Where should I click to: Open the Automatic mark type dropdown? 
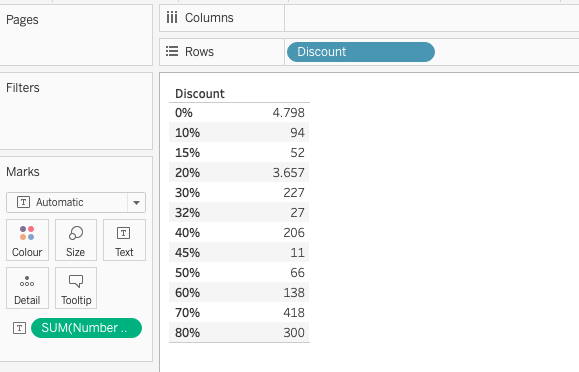76,202
